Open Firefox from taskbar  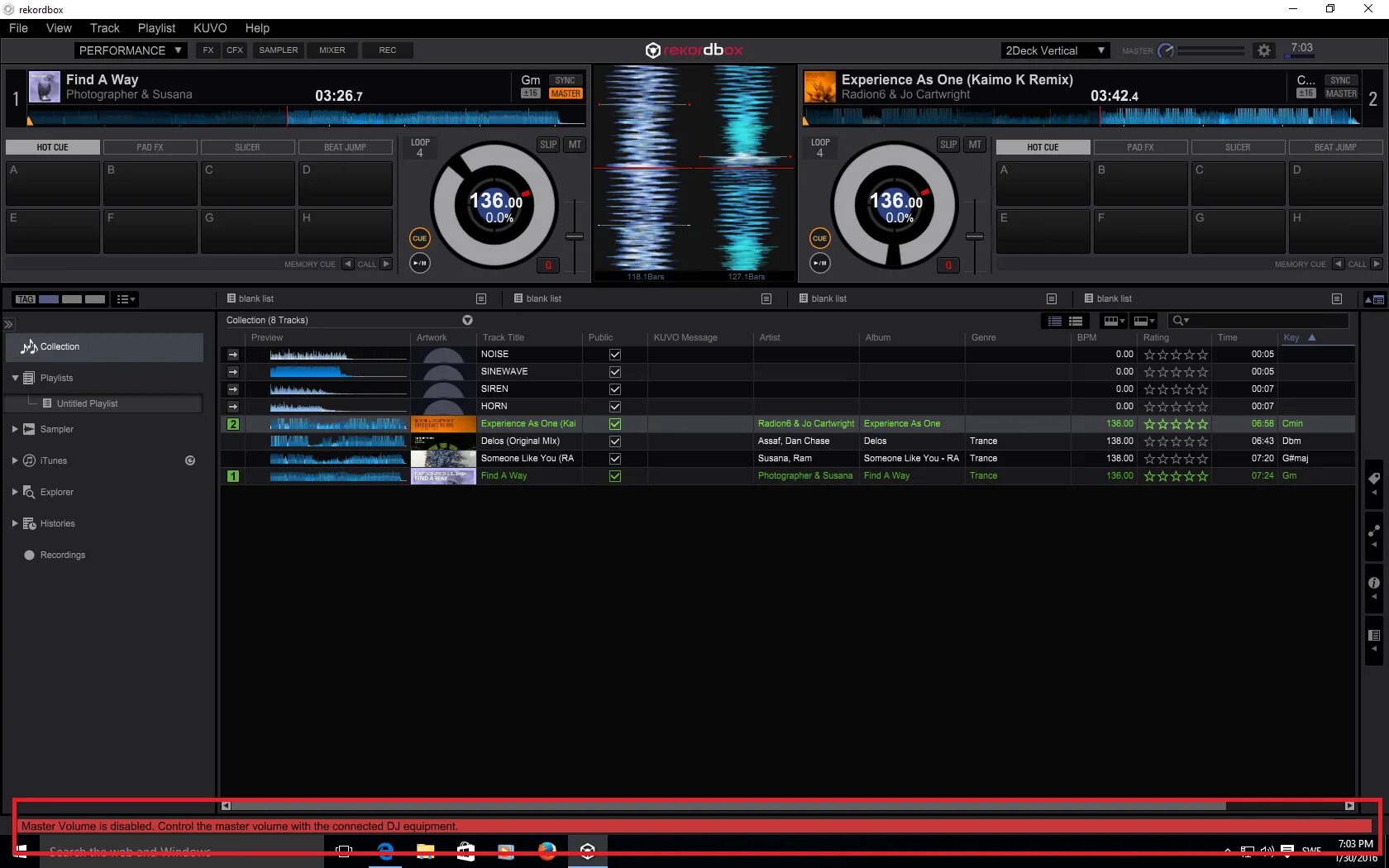coord(547,851)
